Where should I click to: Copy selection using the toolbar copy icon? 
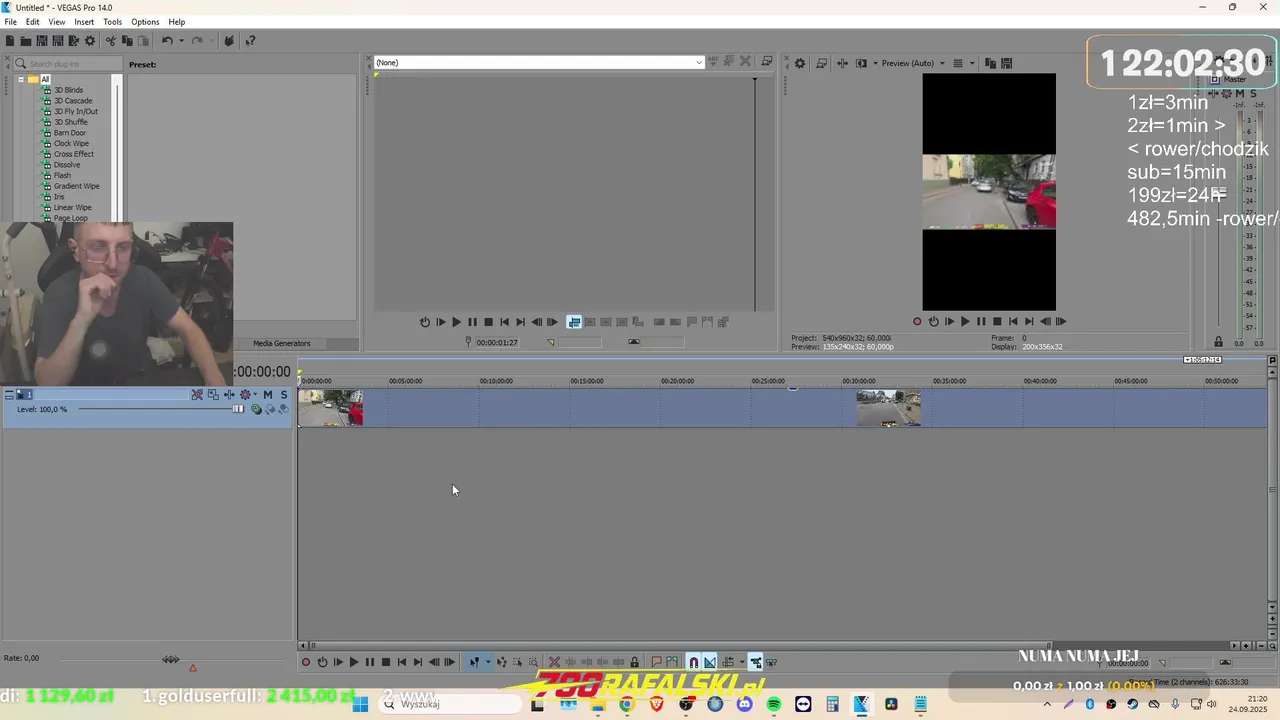click(x=127, y=41)
